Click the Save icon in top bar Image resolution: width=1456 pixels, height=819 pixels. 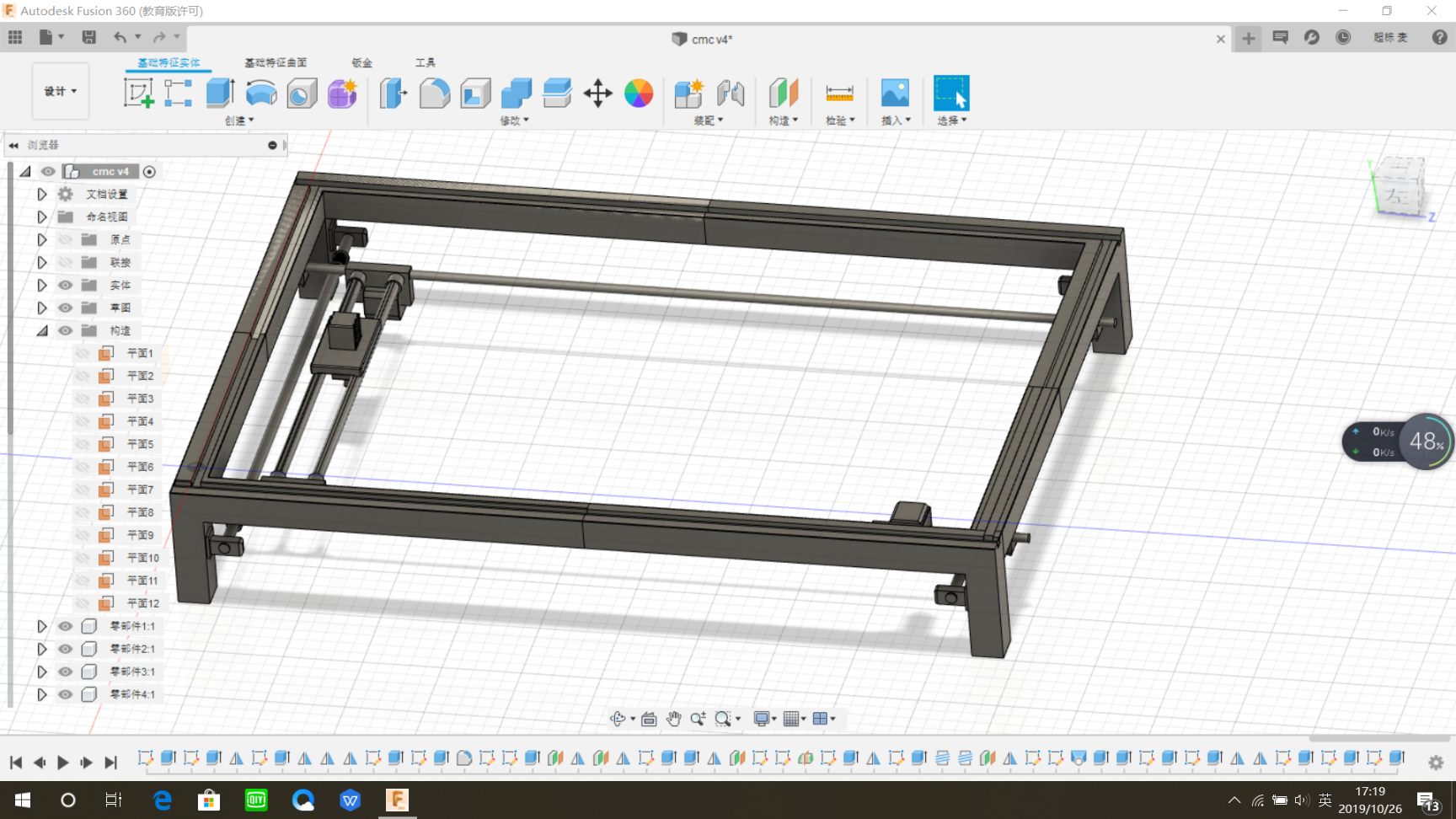(x=88, y=37)
